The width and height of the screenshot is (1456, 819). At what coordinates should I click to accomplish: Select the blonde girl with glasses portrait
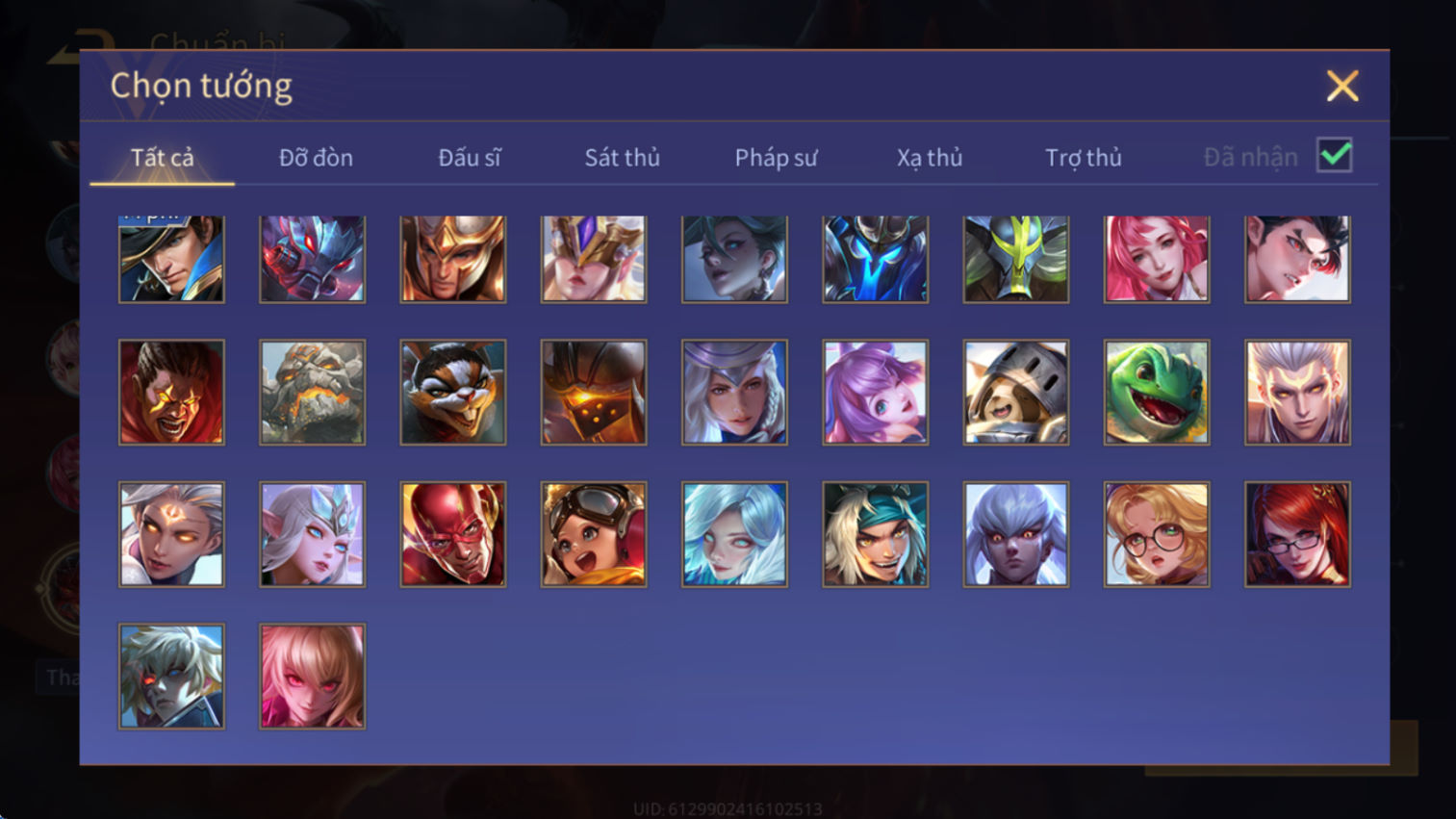pyautogui.click(x=1156, y=534)
